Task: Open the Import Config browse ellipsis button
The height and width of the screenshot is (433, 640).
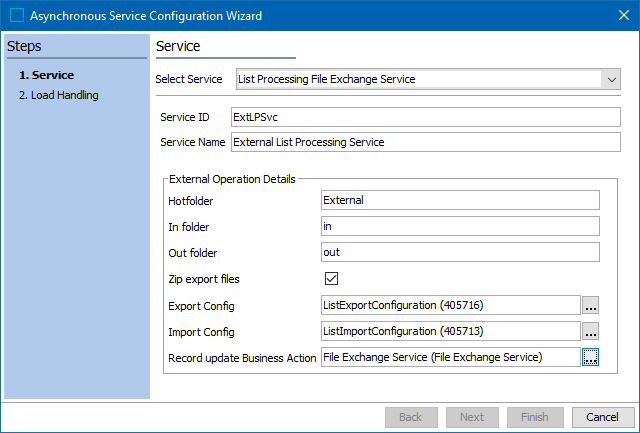Action: coord(590,331)
